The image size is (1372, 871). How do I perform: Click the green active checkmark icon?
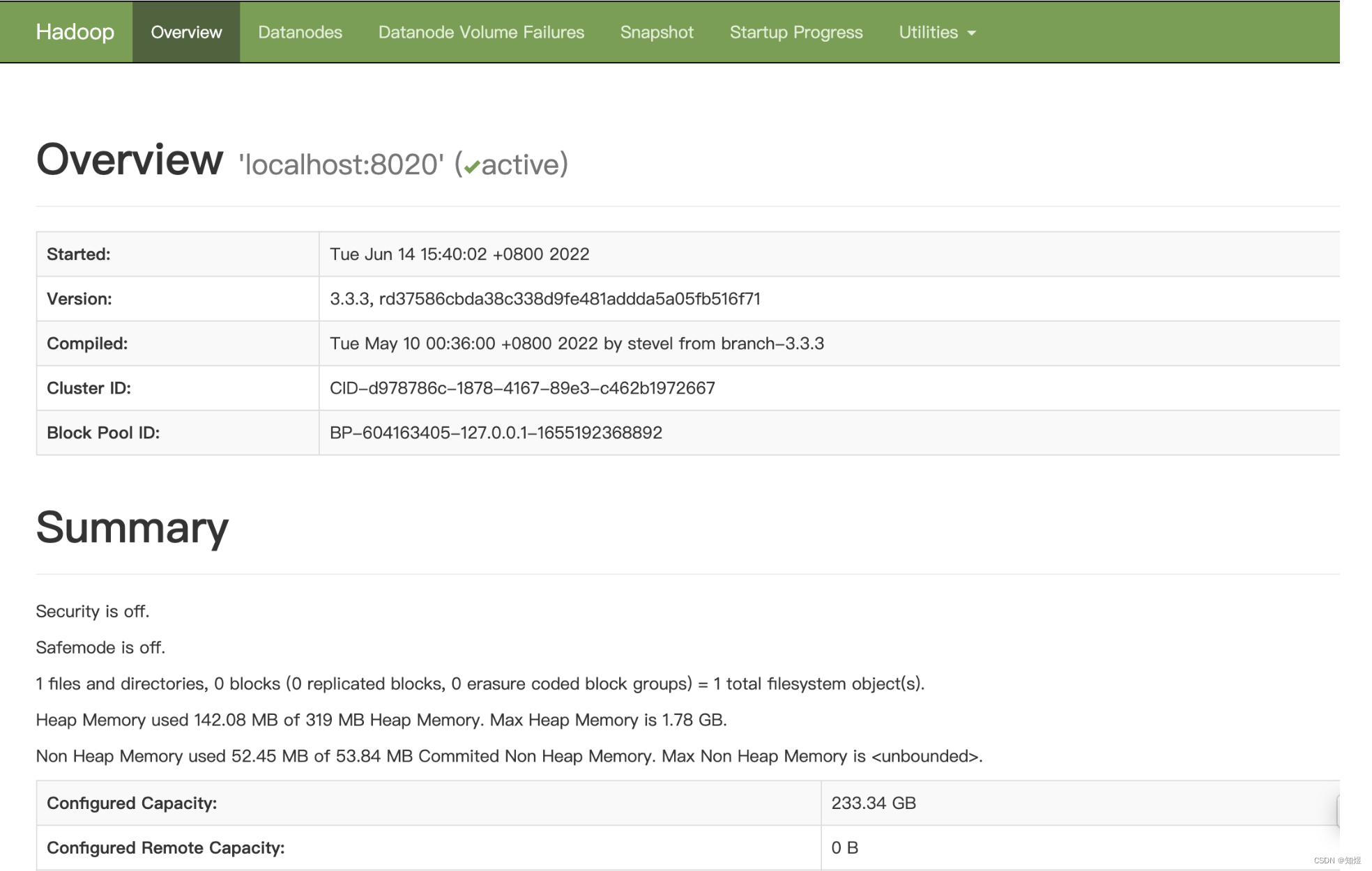[x=472, y=167]
